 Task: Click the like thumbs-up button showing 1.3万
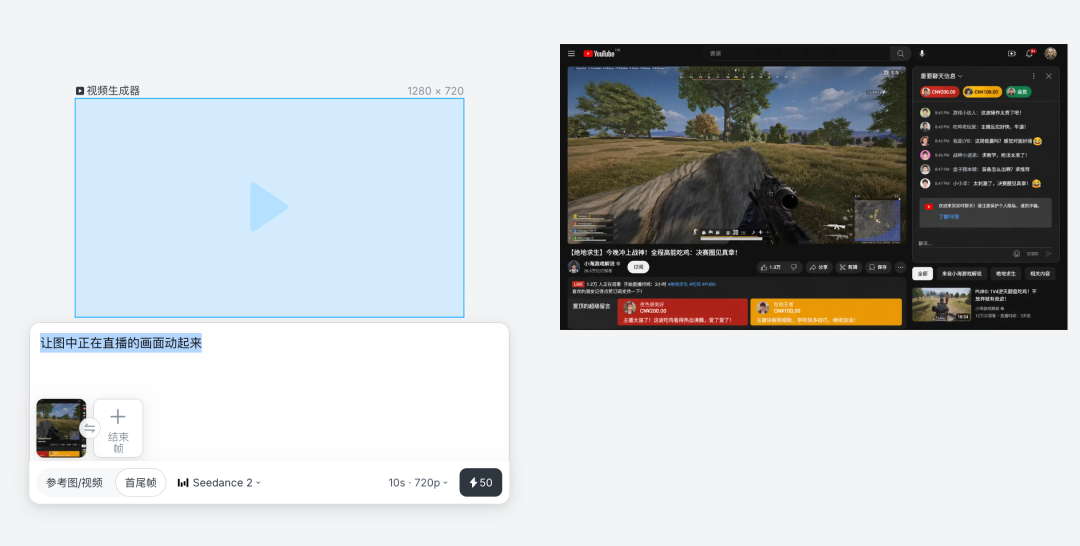771,267
